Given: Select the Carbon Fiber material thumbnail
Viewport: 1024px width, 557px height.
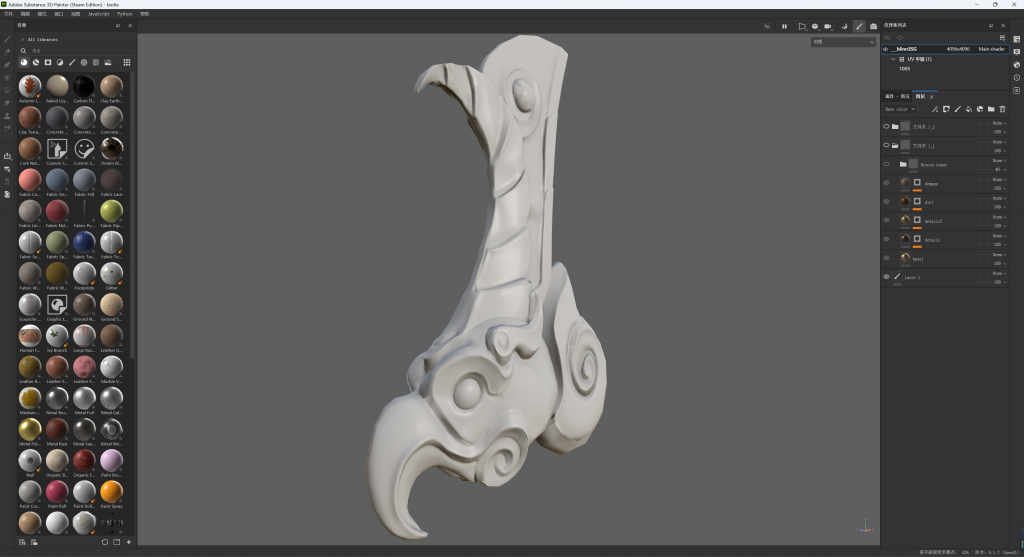Looking at the screenshot, I should tap(85, 86).
